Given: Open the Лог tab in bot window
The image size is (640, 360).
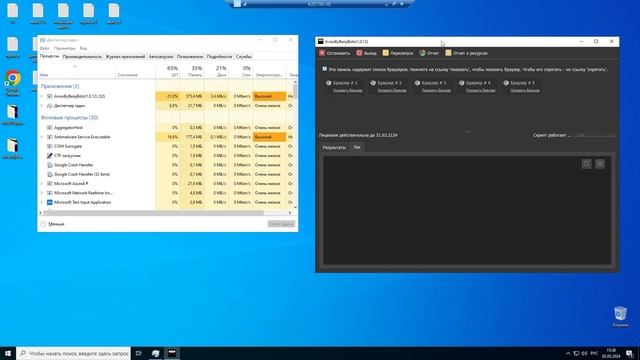Looking at the screenshot, I should point(357,147).
